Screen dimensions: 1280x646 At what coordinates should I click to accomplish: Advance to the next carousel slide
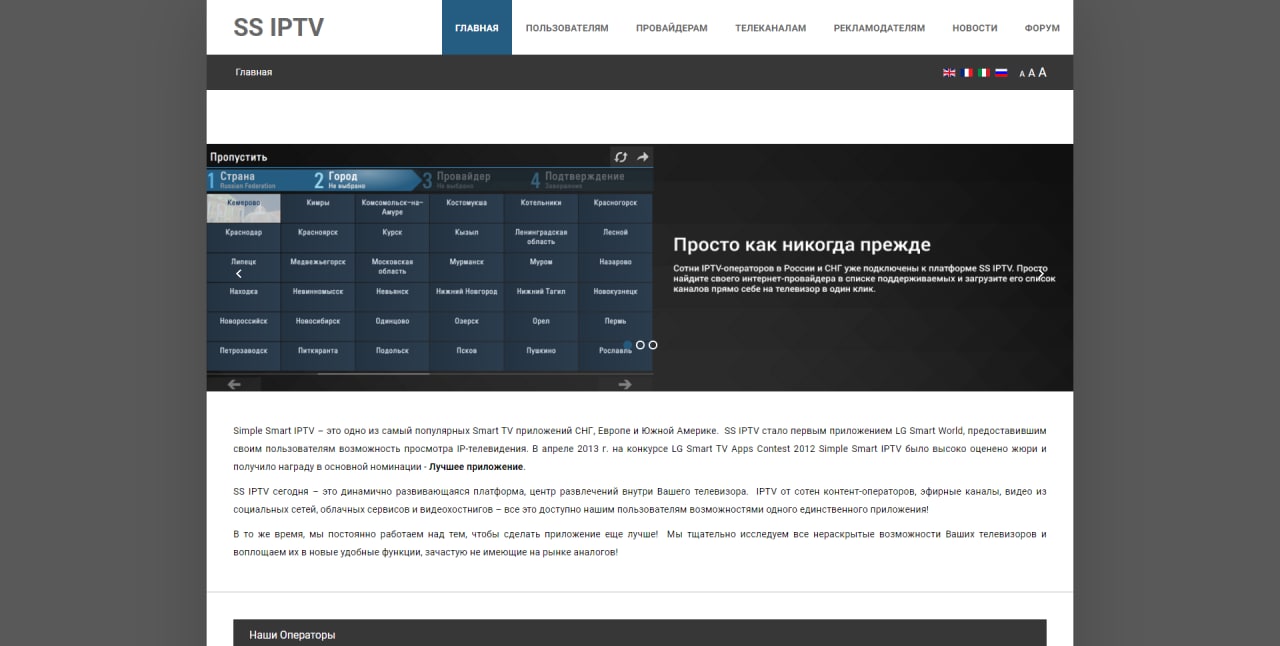point(1041,274)
